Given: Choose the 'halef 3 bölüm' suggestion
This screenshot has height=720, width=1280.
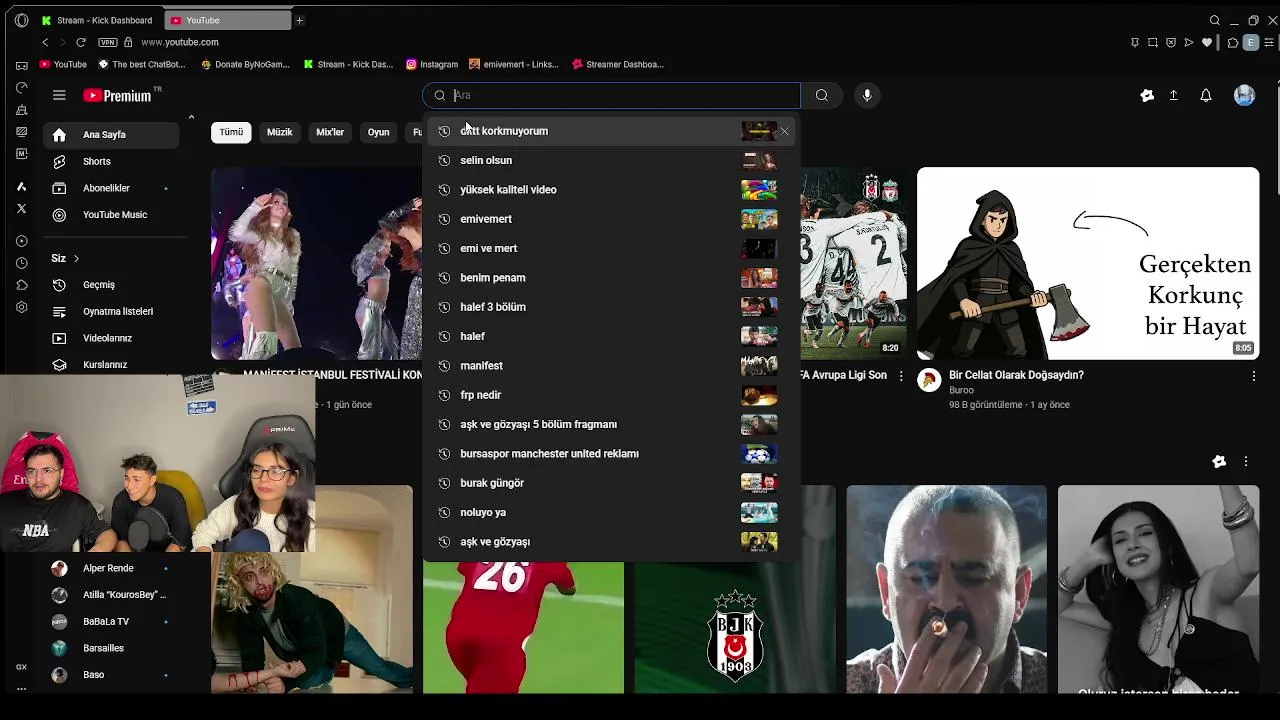Looking at the screenshot, I should pyautogui.click(x=611, y=307).
